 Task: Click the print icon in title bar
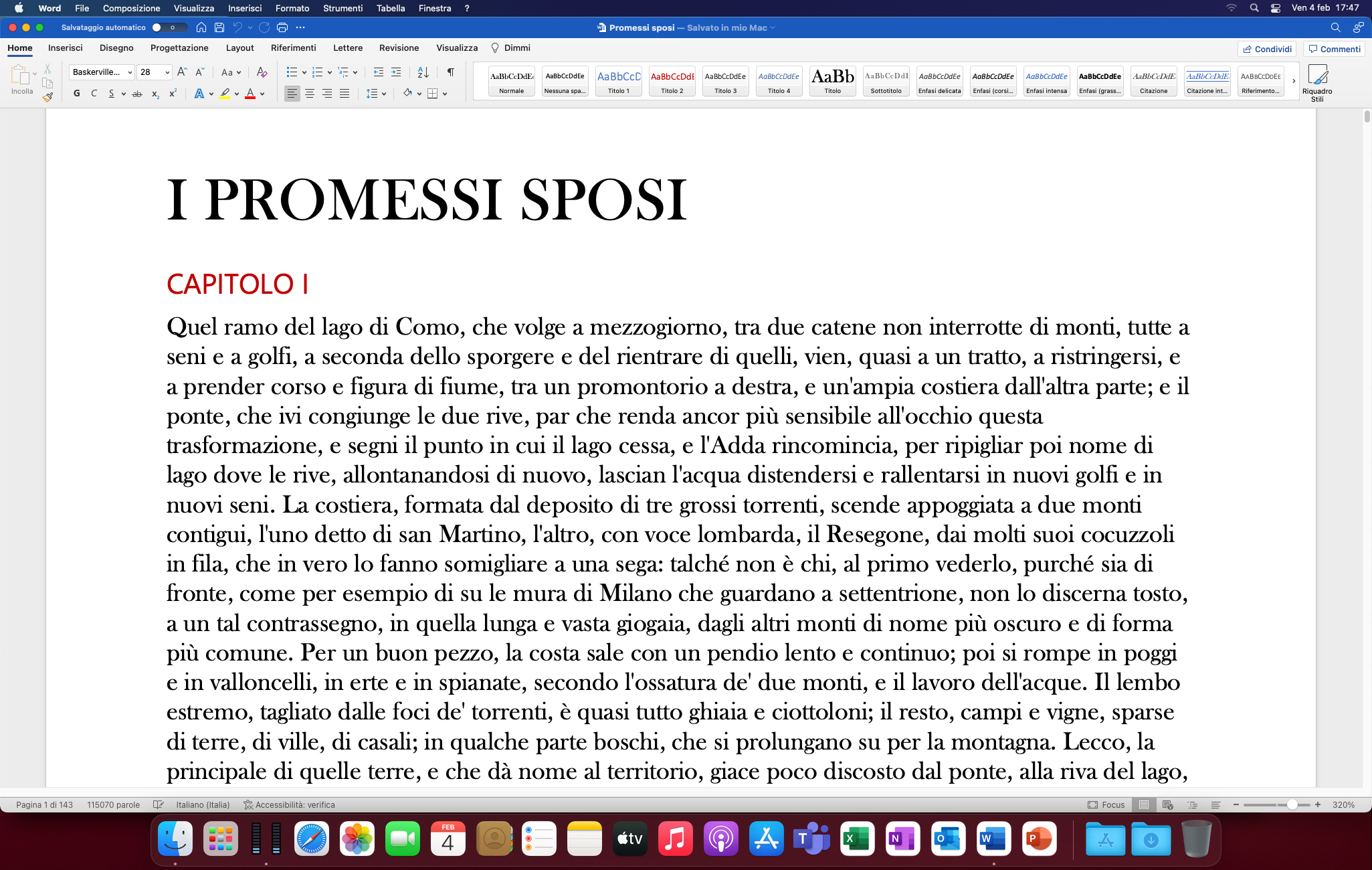tap(282, 27)
